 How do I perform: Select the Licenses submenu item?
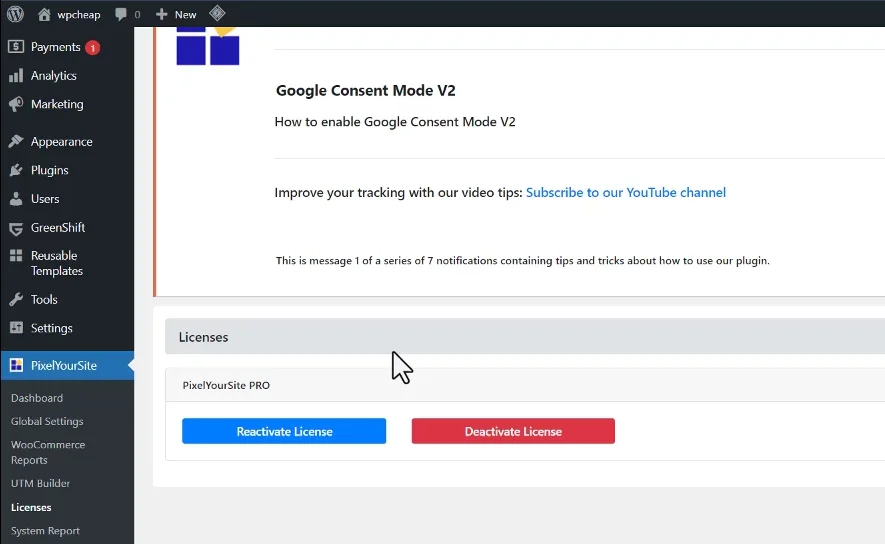click(31, 507)
